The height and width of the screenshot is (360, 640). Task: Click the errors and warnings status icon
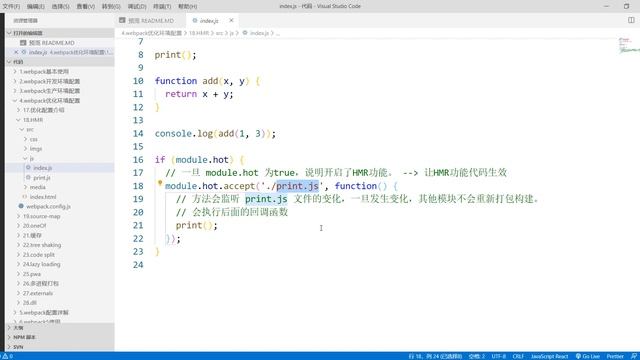click(8, 356)
